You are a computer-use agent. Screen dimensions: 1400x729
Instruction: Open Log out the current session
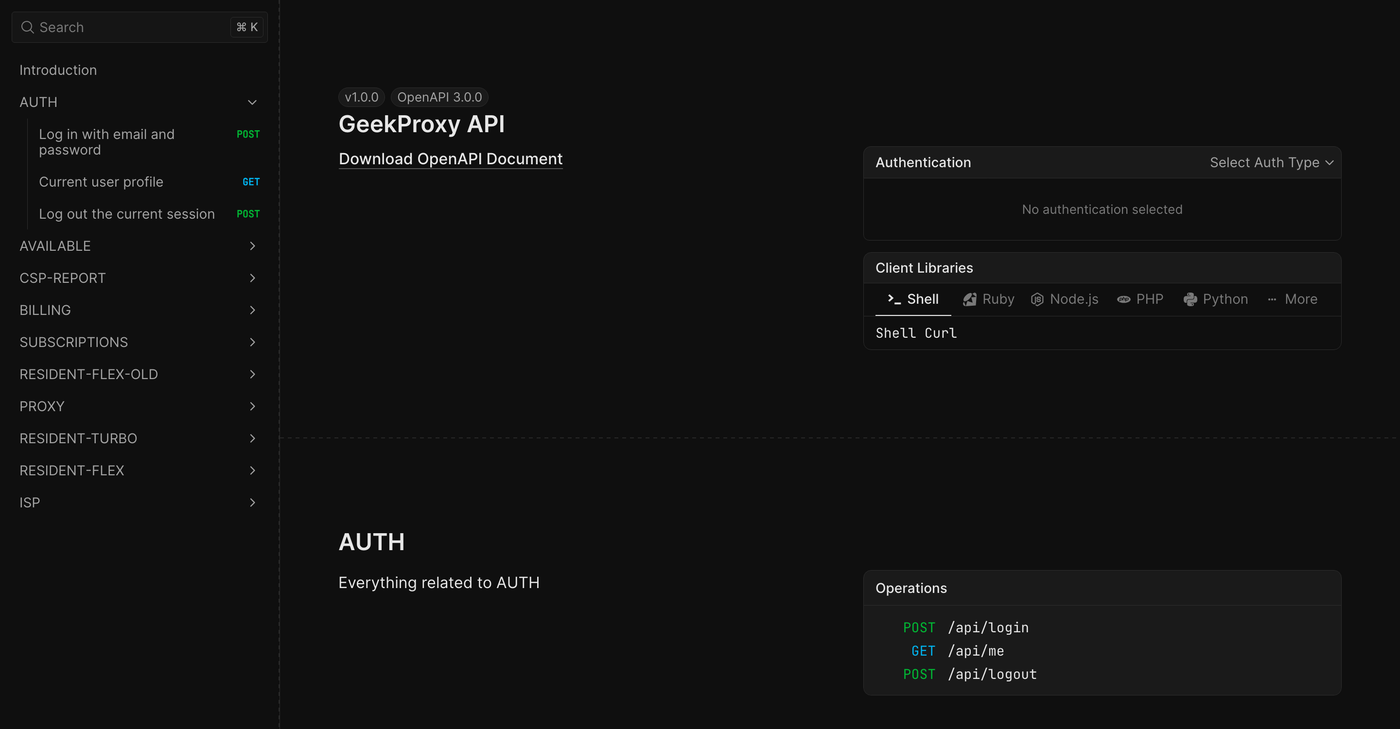click(148, 214)
